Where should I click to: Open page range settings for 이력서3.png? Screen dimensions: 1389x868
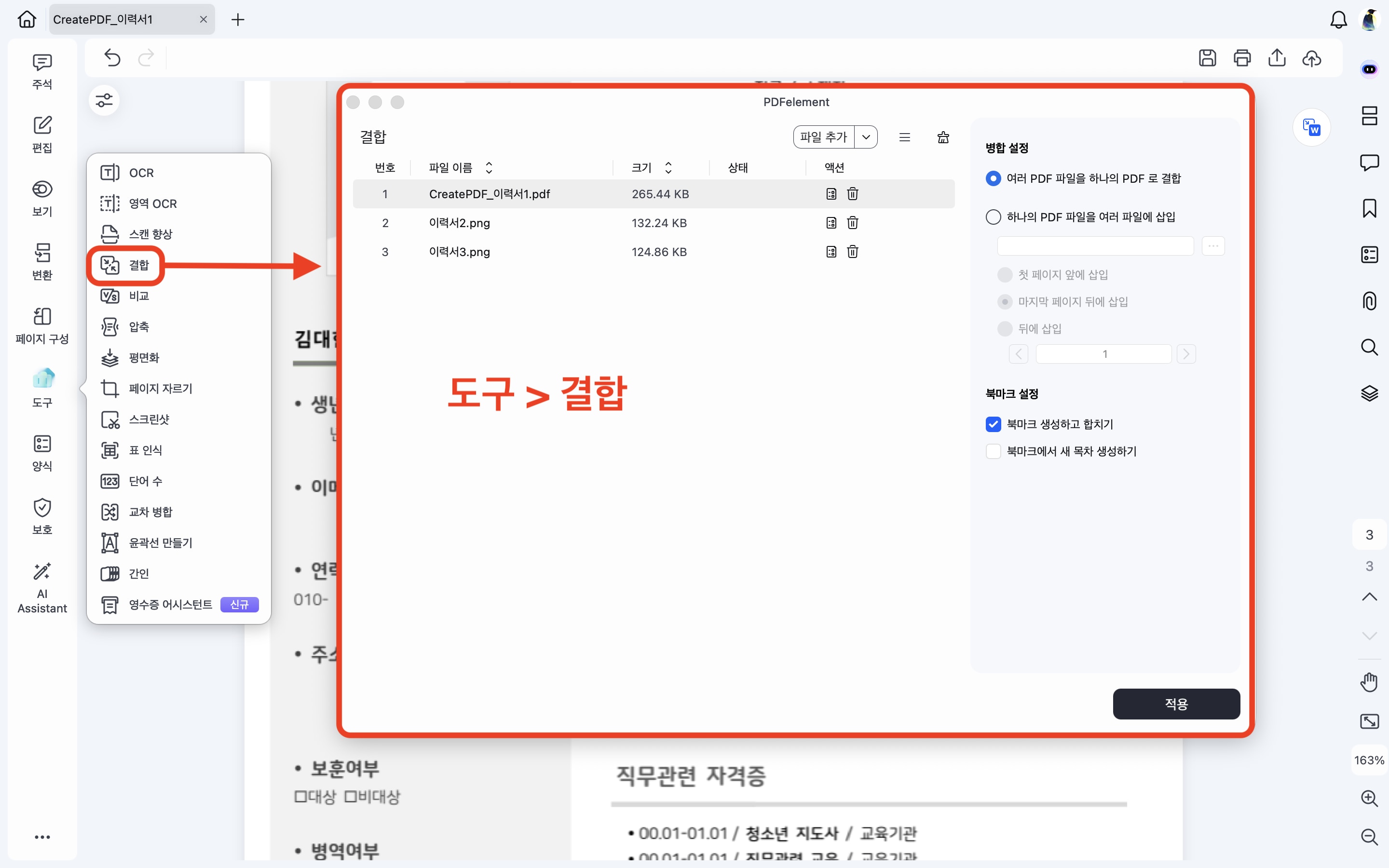[x=831, y=251]
